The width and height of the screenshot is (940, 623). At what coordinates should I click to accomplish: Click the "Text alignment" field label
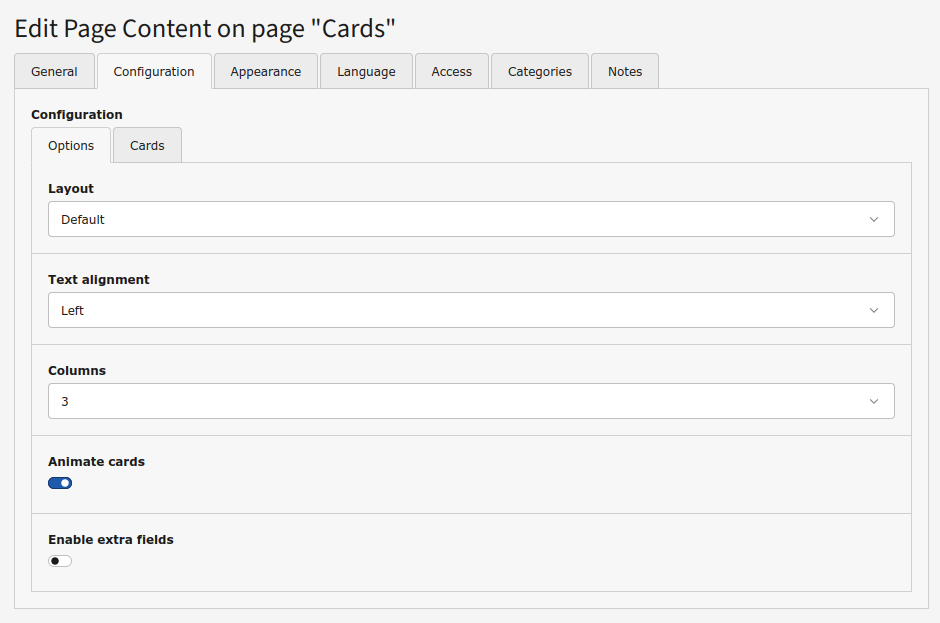pyautogui.click(x=99, y=280)
